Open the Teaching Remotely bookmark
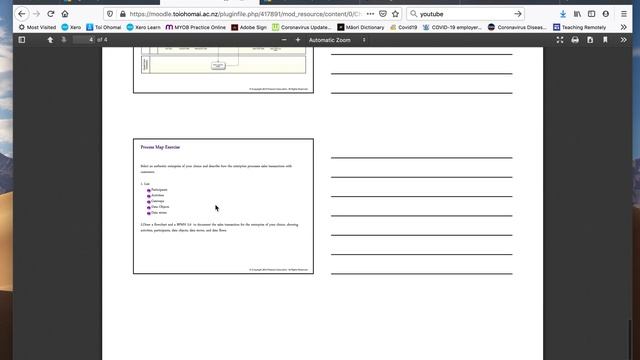The width and height of the screenshot is (640, 360). [579, 27]
